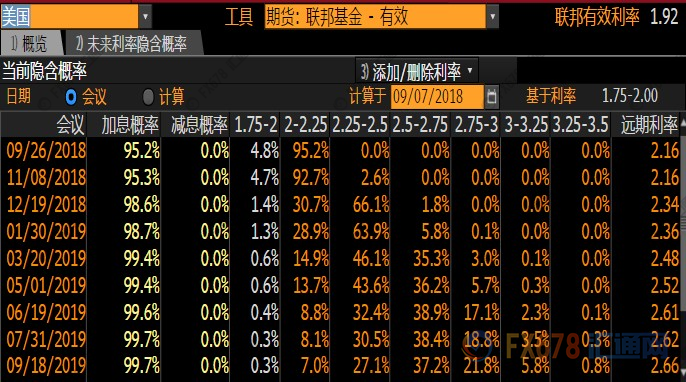Click the 会议 date column header
The image size is (686, 382).
point(70,125)
